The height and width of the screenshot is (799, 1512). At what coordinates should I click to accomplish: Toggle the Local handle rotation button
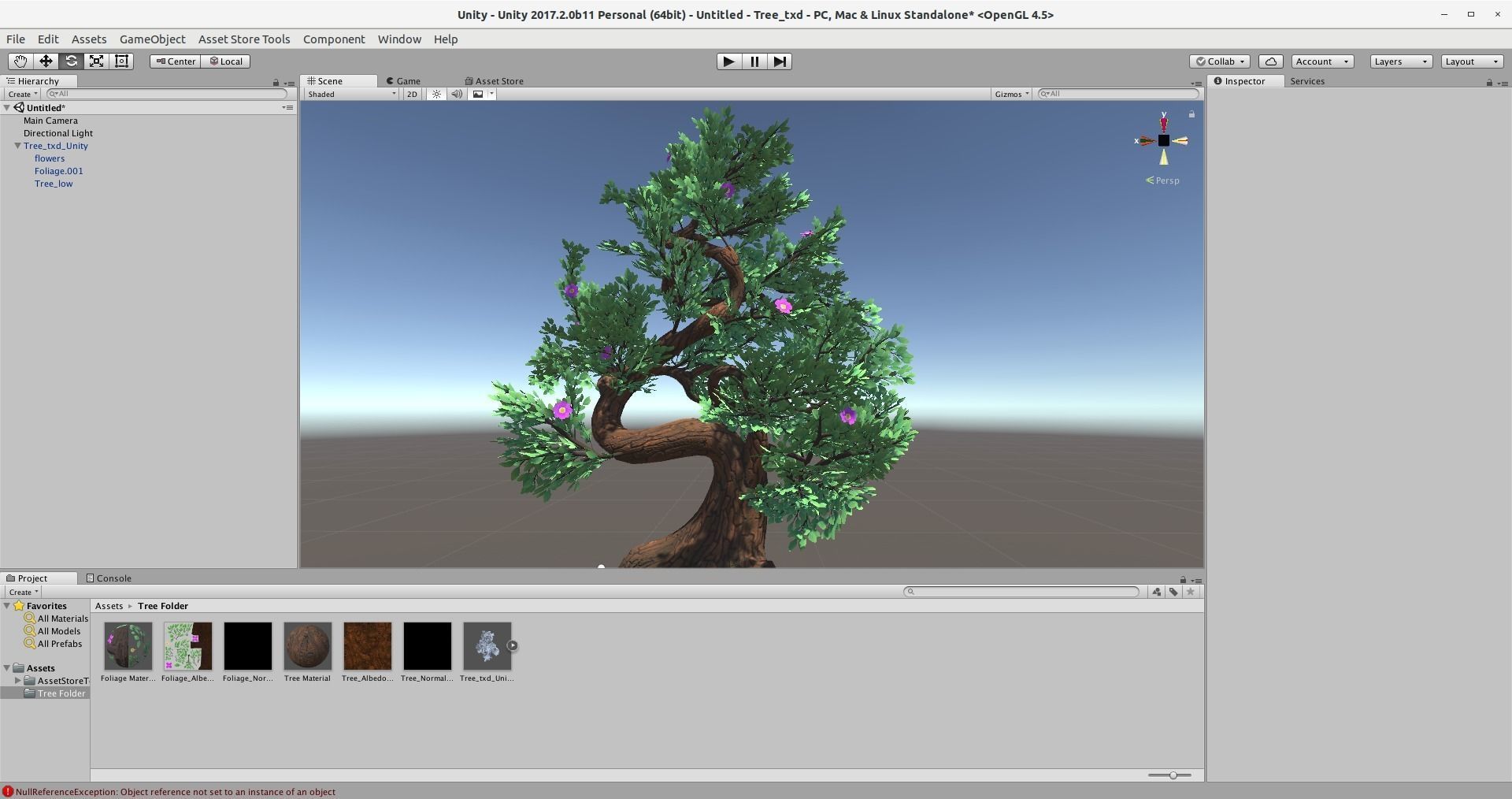click(x=226, y=61)
